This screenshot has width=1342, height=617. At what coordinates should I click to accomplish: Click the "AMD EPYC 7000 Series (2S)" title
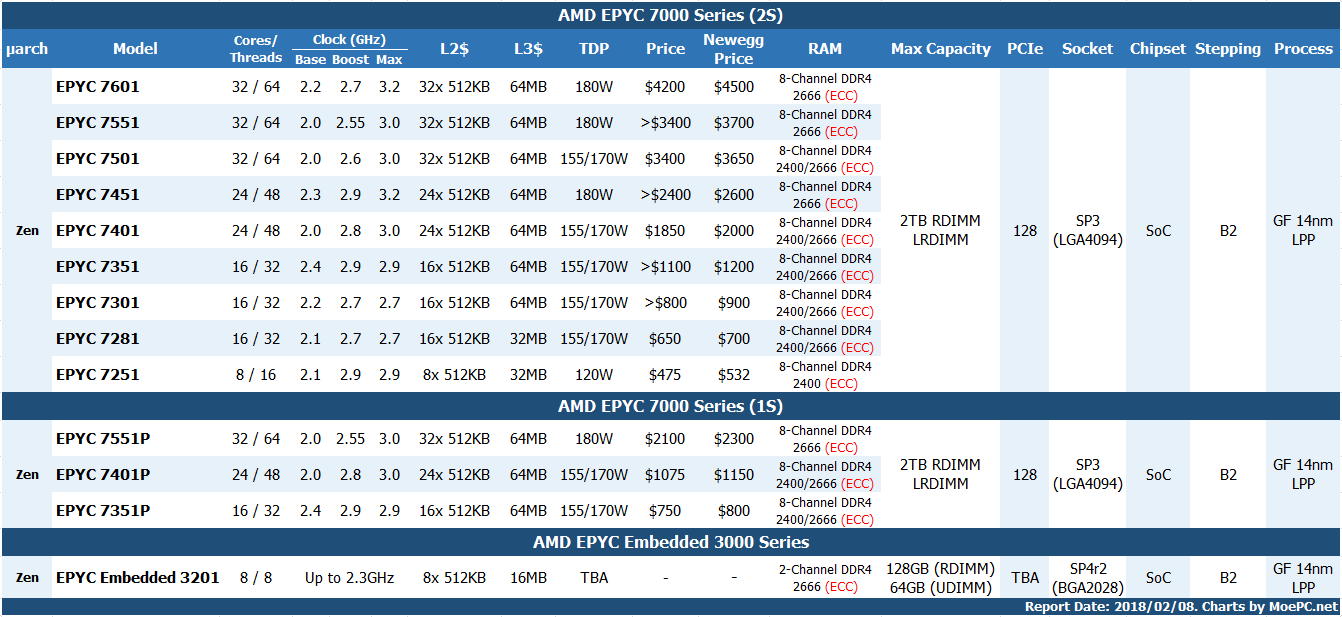click(670, 16)
